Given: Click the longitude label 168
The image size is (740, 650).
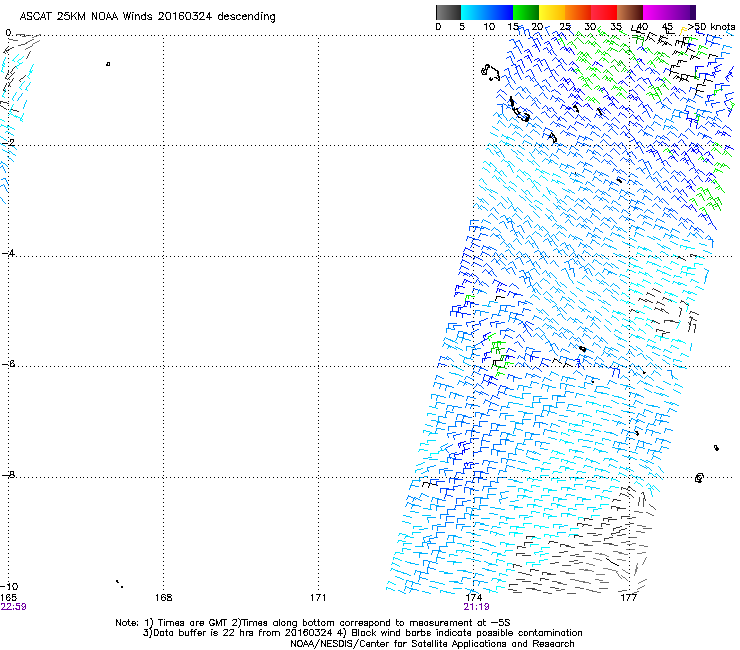Looking at the screenshot, I should pos(163,598).
